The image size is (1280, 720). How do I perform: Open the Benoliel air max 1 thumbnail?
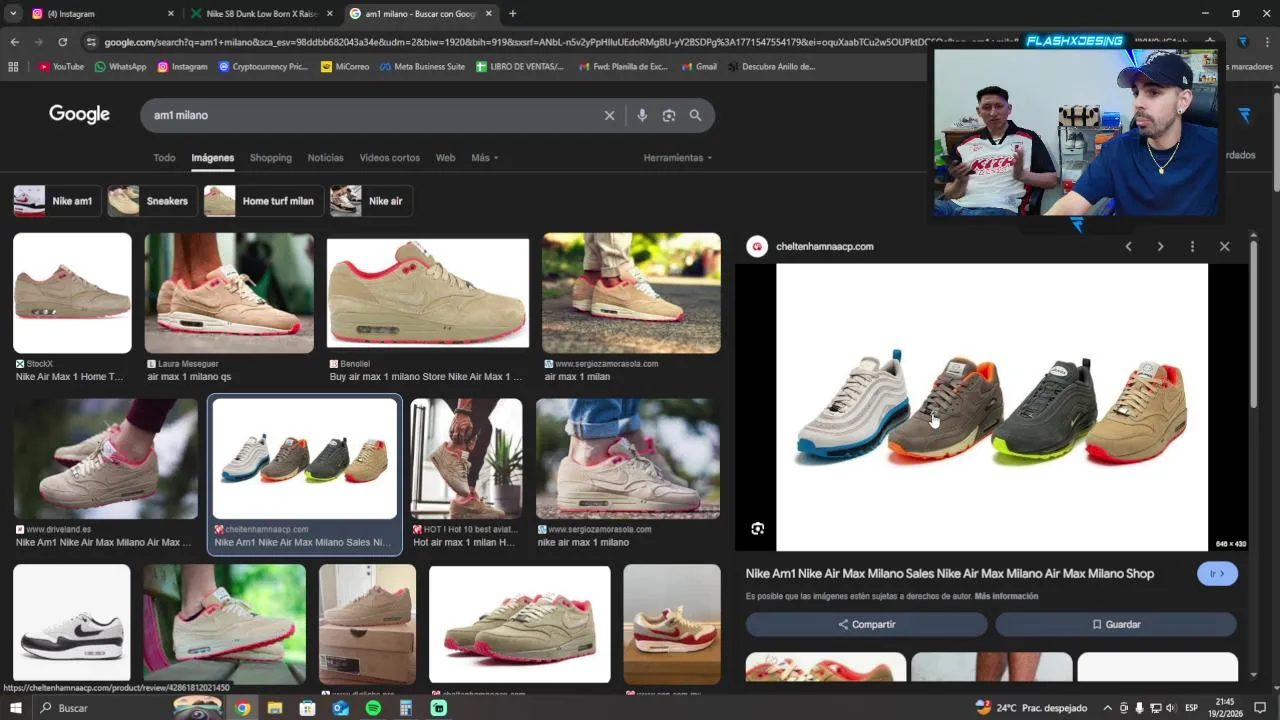pyautogui.click(x=428, y=293)
